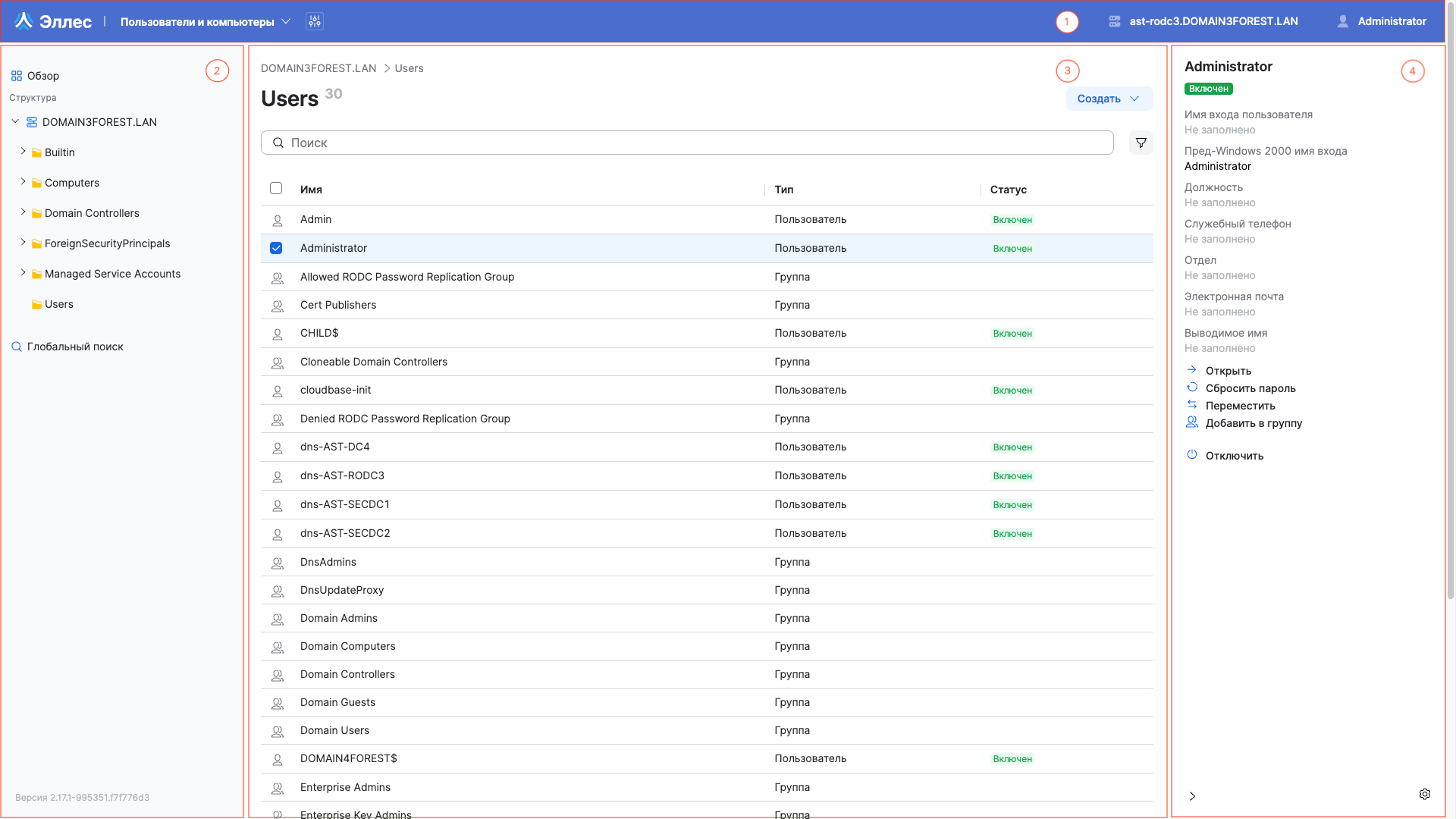Viewport: 1456px width, 819px height.
Task: Click Добавить в группу in the right panel
Action: point(1254,423)
